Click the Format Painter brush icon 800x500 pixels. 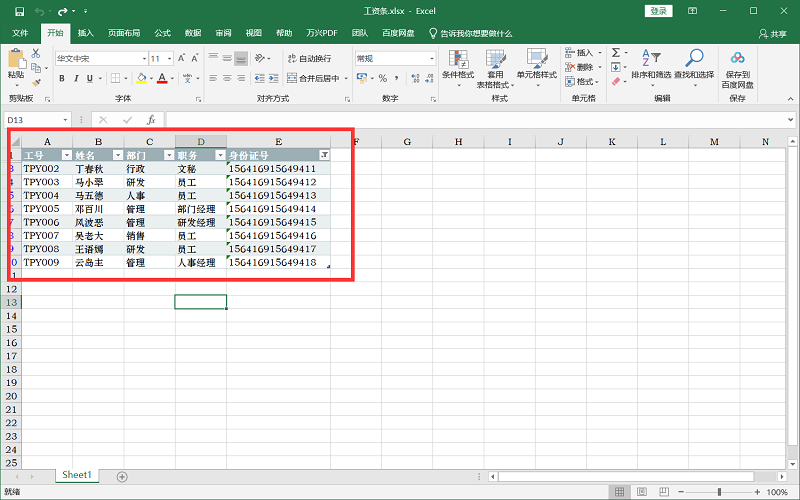point(37,82)
